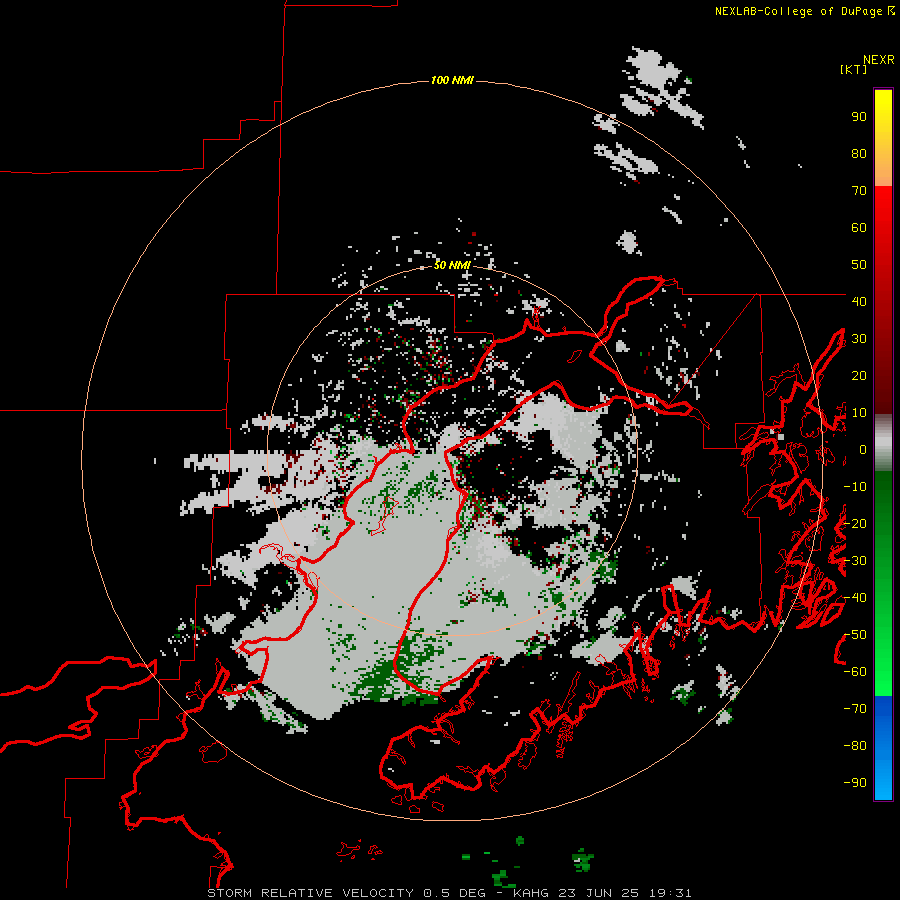This screenshot has height=900, width=900.
Task: Click the 20 knot colorbar value
Action: click(859, 375)
